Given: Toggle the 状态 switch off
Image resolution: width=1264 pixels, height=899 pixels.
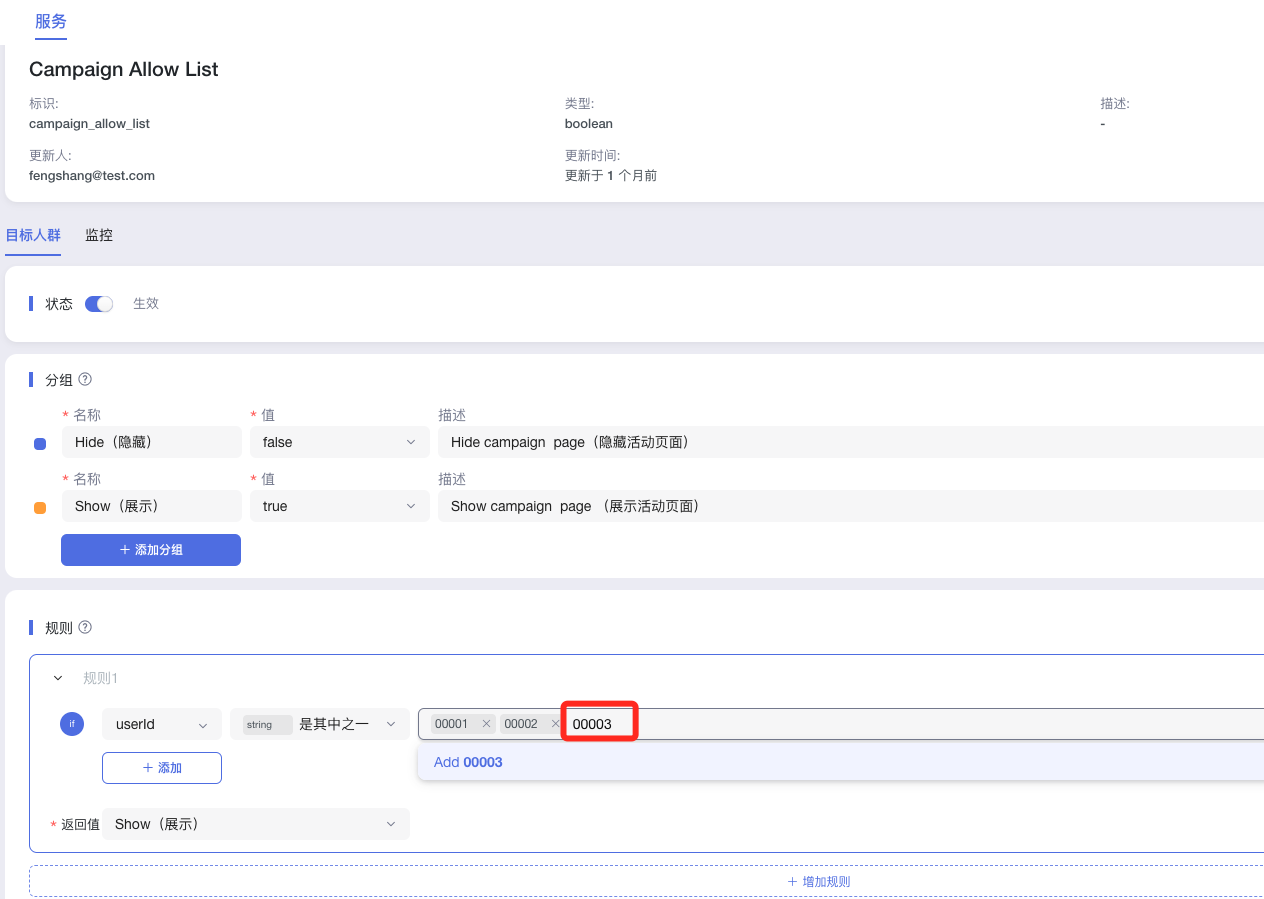Looking at the screenshot, I should 99,304.
